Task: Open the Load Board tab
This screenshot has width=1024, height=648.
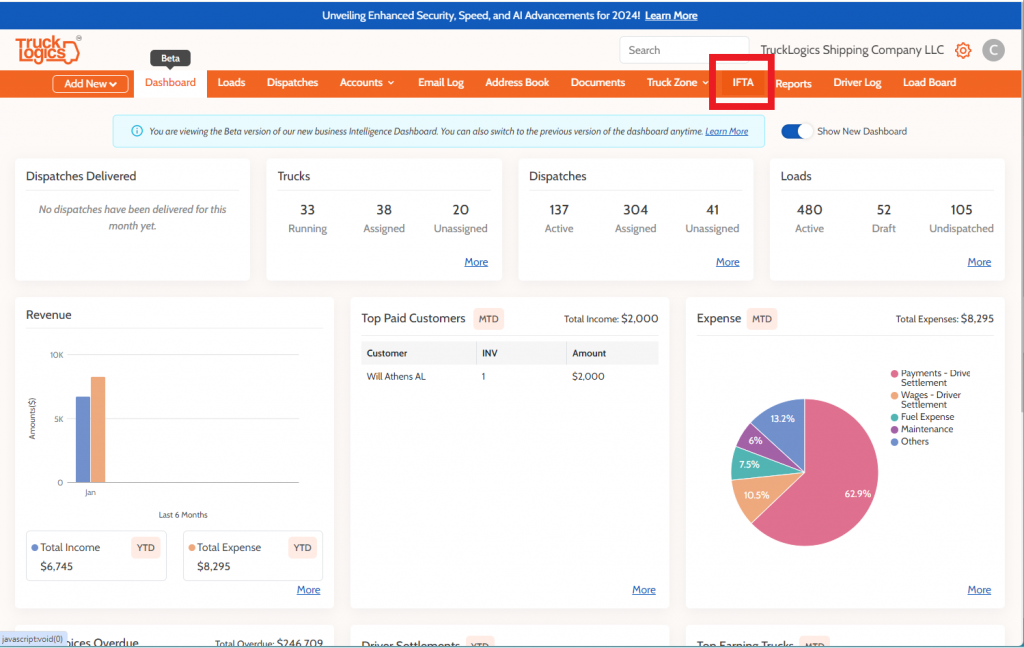Action: pos(929,83)
